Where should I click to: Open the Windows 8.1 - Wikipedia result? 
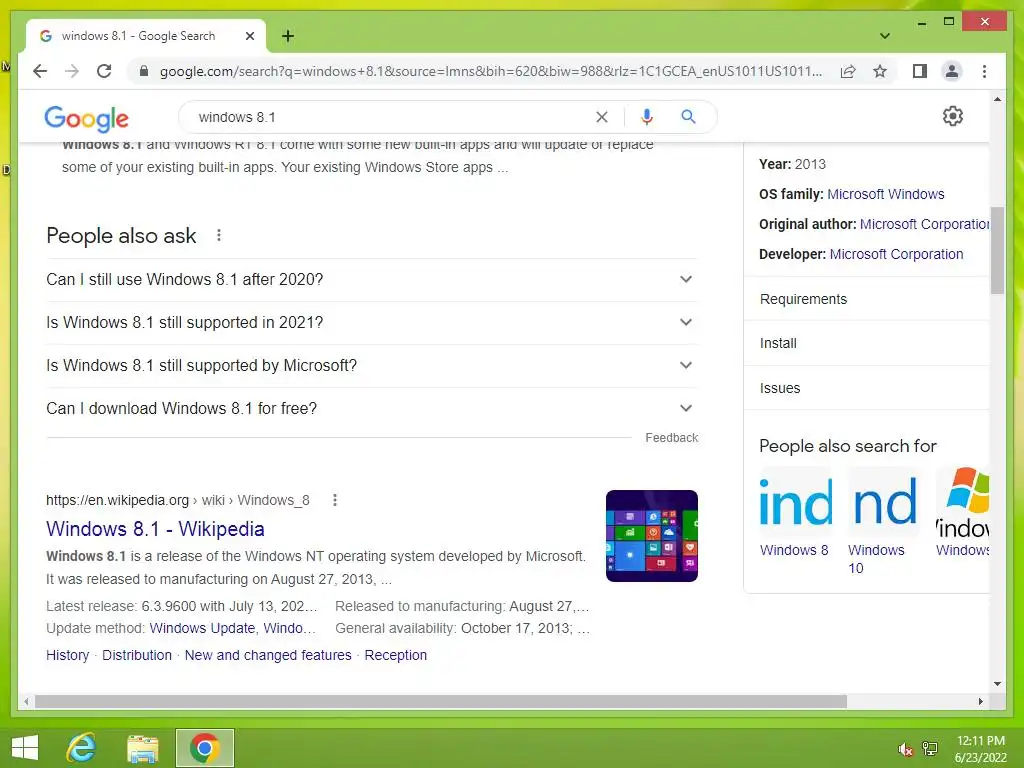(155, 529)
